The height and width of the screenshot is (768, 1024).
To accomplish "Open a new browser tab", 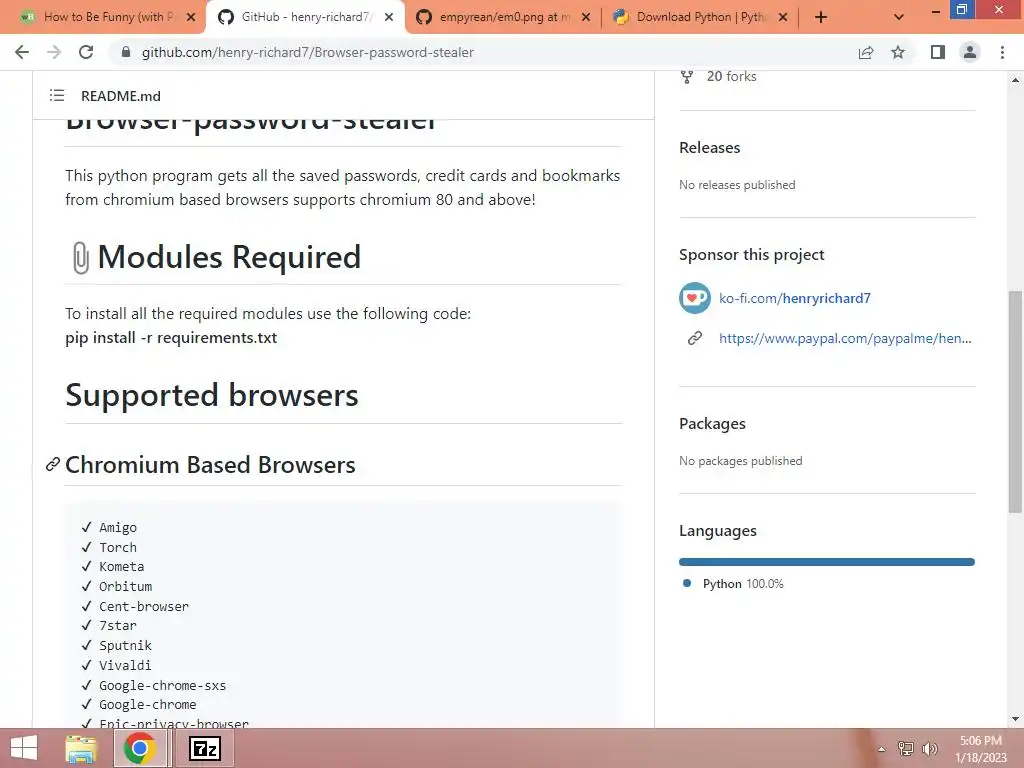I will pos(821,17).
